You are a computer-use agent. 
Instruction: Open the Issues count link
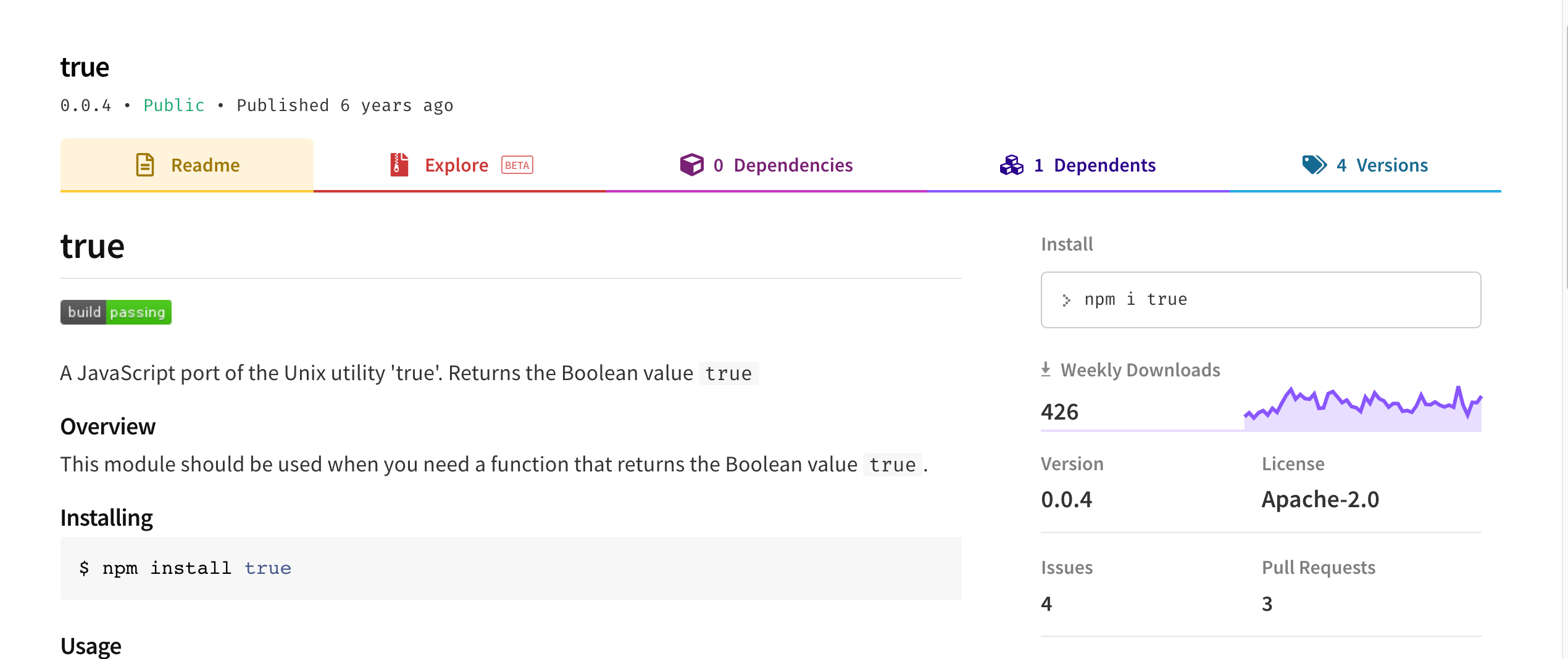tap(1046, 603)
